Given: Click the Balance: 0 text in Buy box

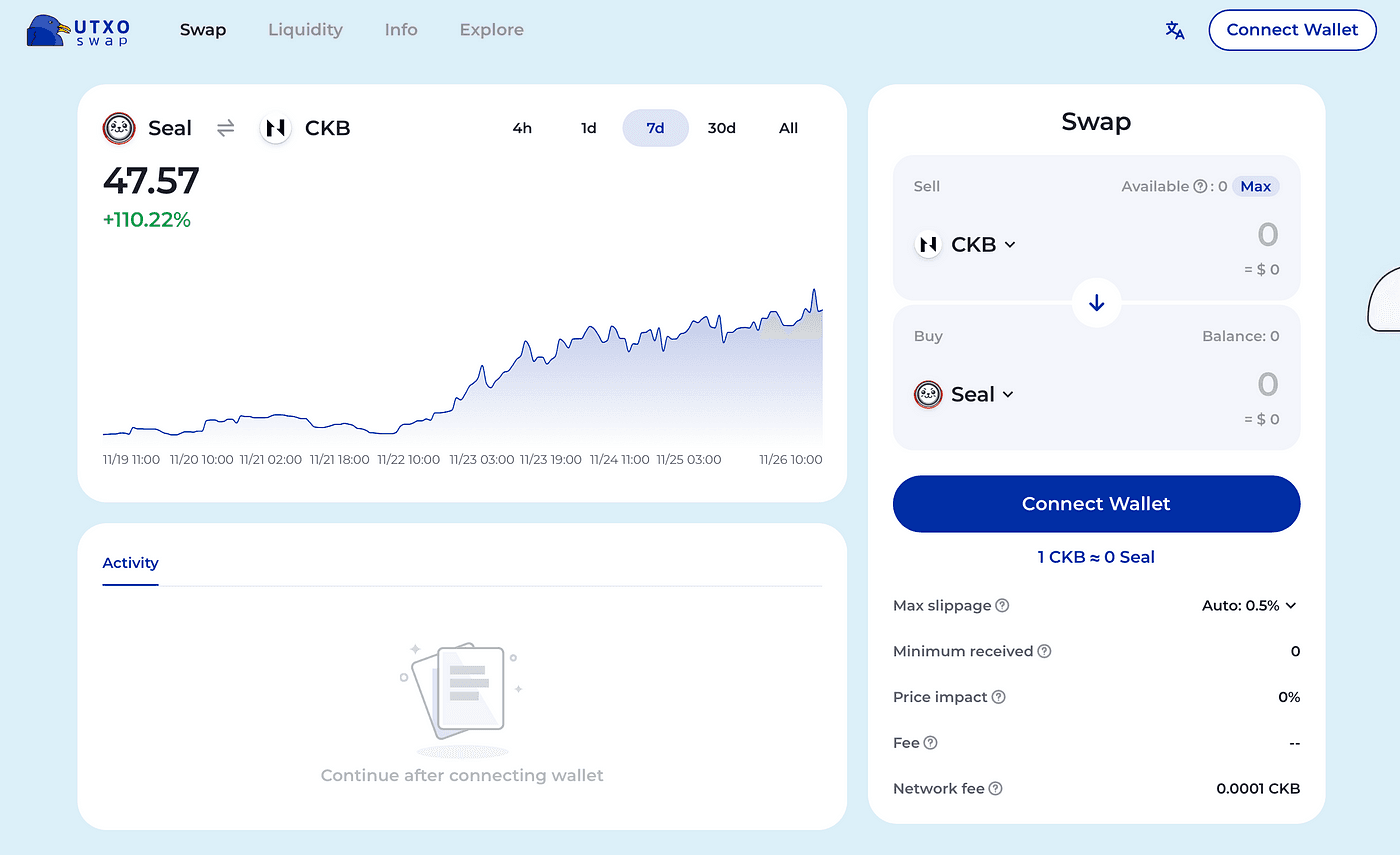Looking at the screenshot, I should click(x=1241, y=336).
